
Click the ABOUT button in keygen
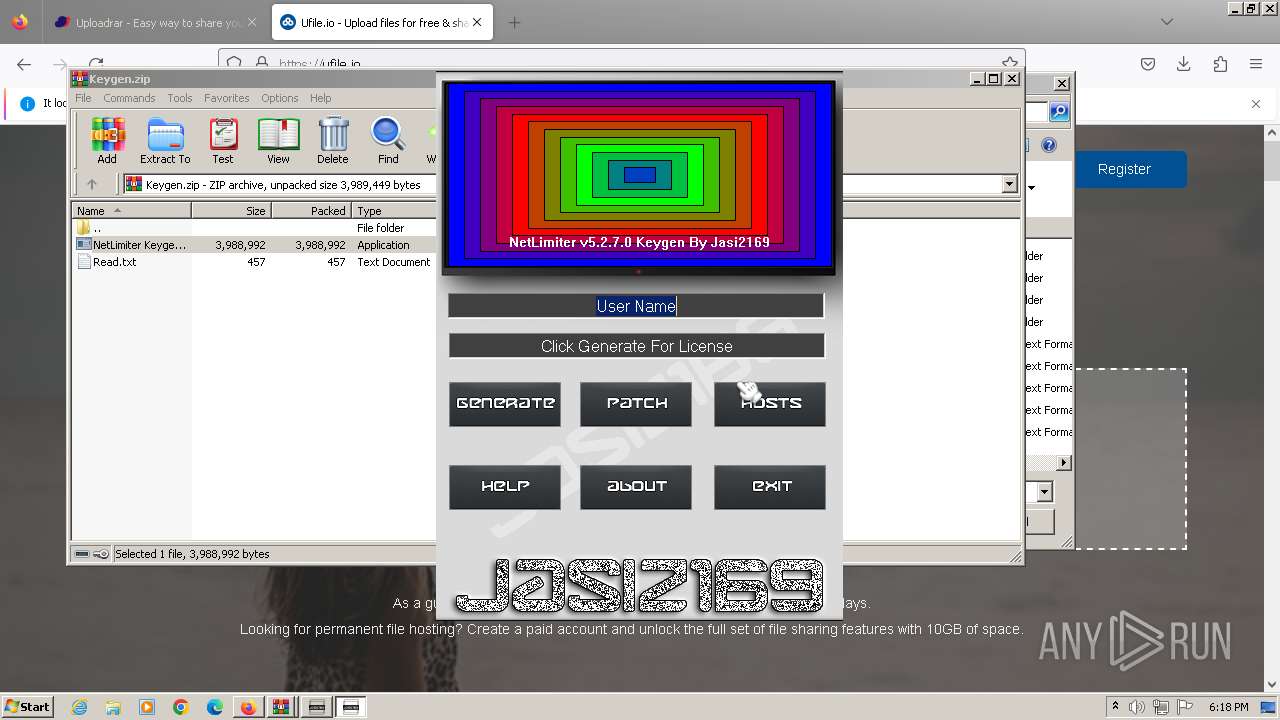pos(636,487)
